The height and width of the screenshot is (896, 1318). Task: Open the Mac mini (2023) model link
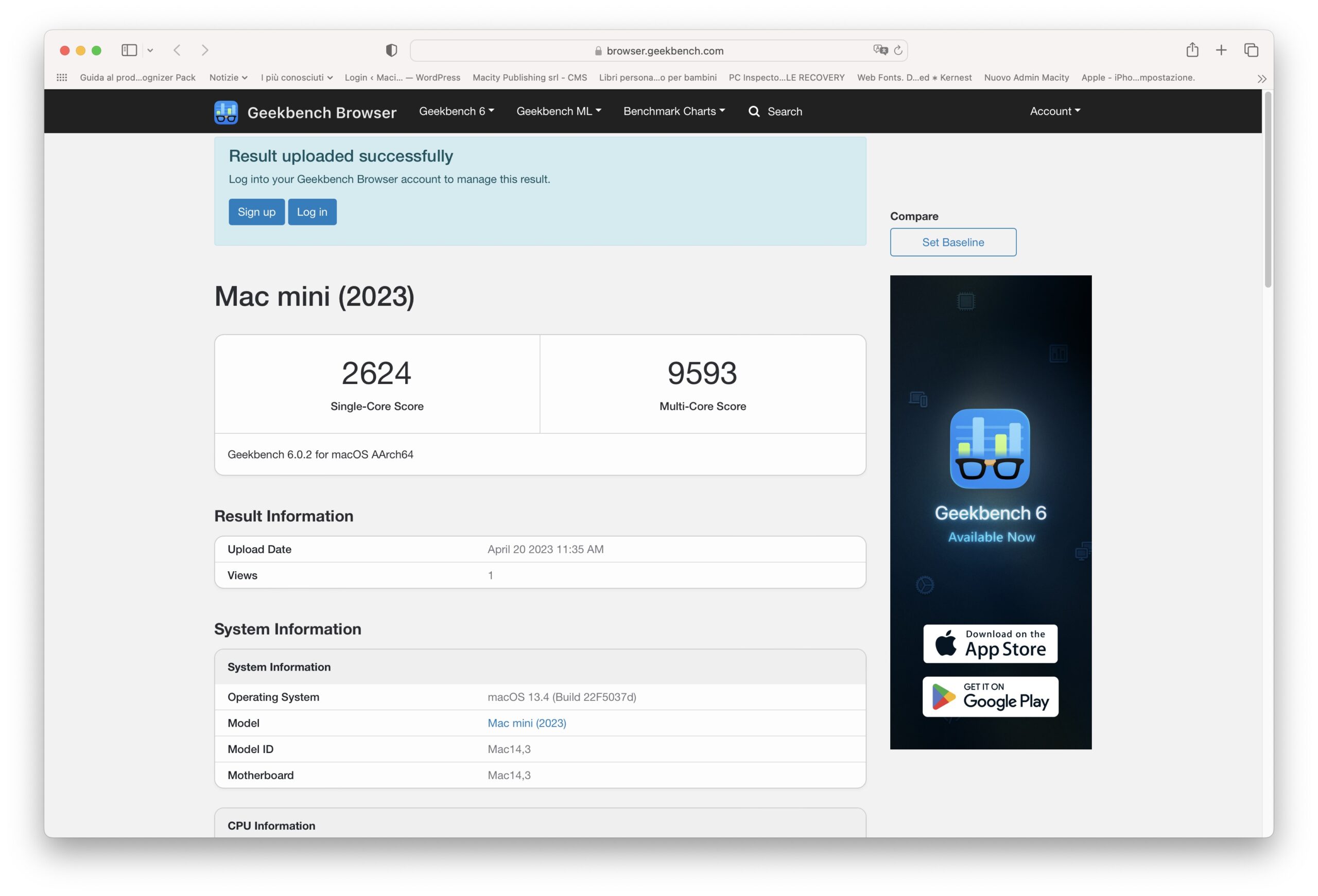(x=526, y=723)
